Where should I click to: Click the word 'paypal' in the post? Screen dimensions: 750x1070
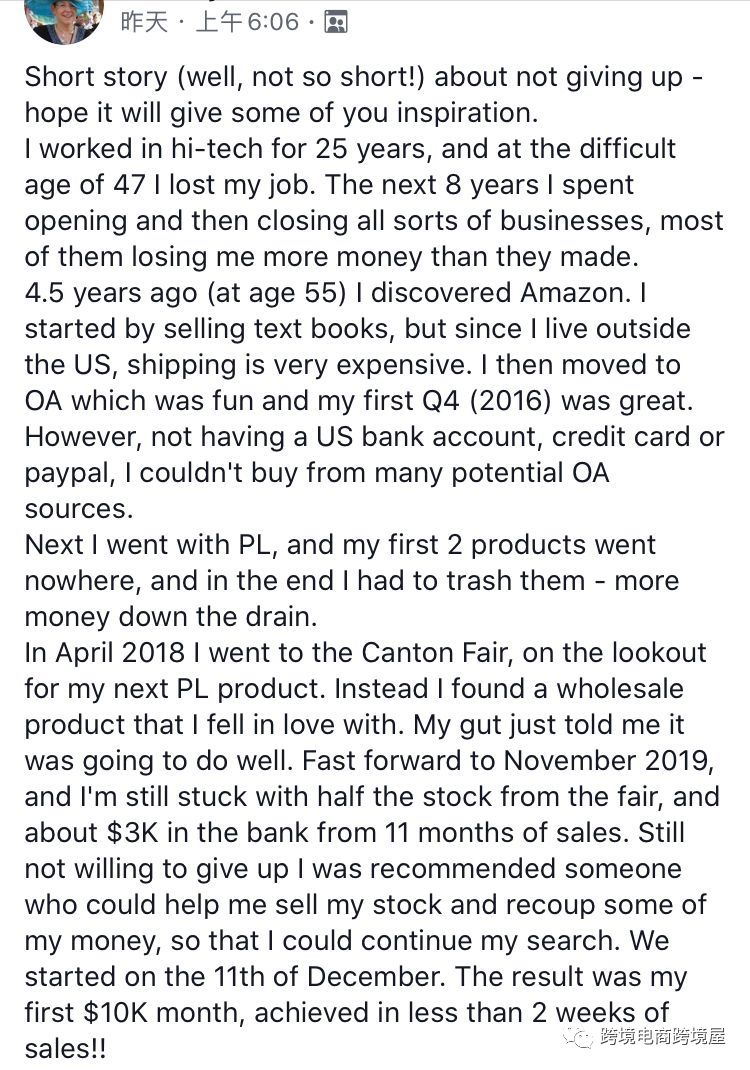coord(69,474)
